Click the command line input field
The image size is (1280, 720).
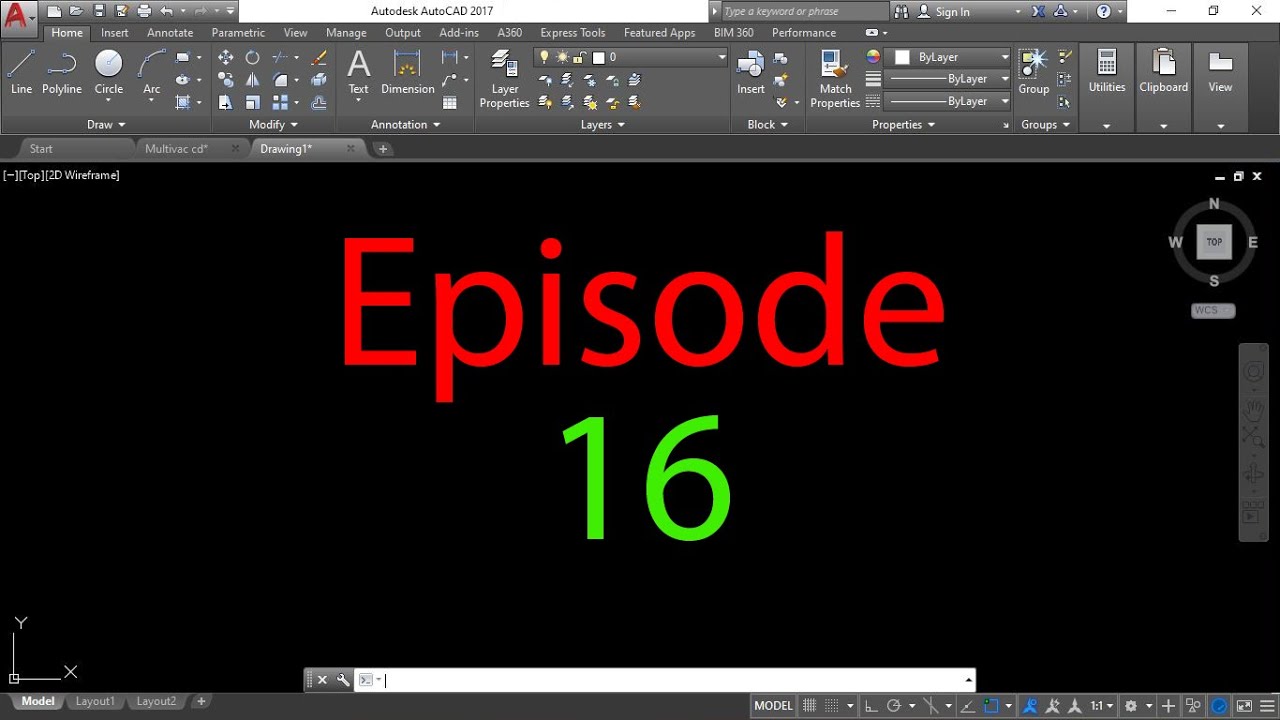tap(666, 680)
